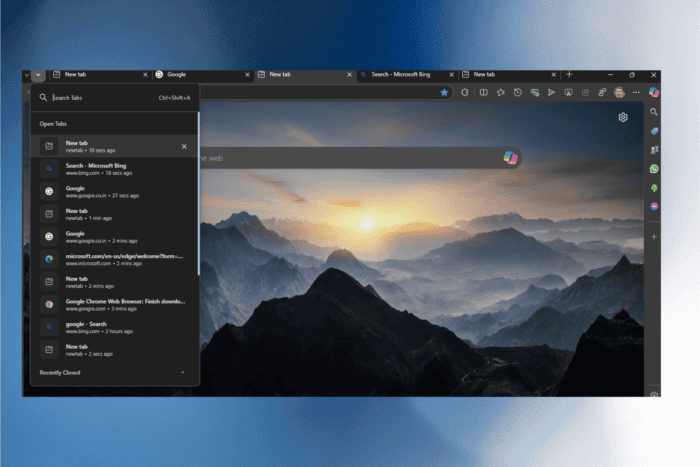Open the Messenger sidebar icon
This screenshot has width=700, height=467.
click(654, 206)
